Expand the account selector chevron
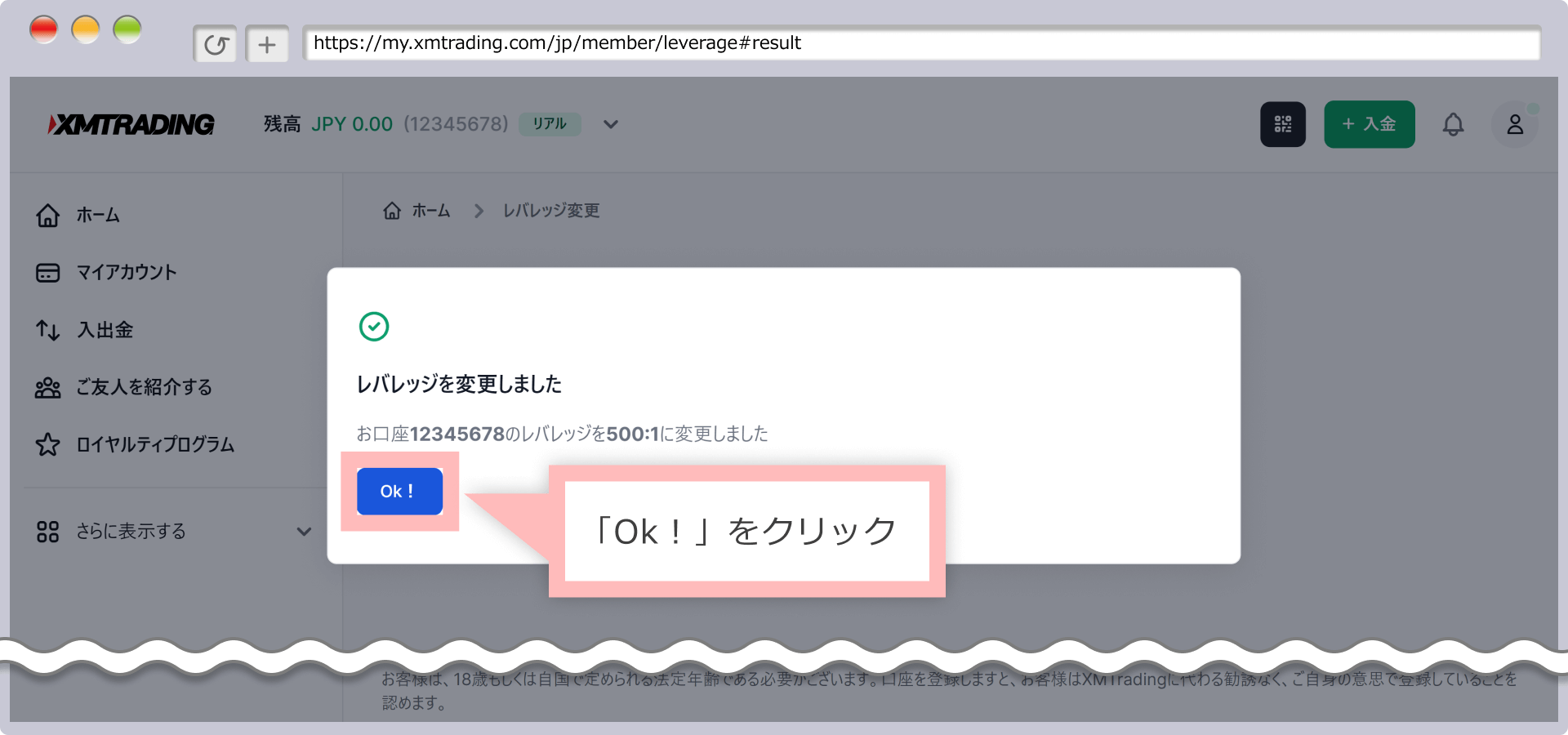Image resolution: width=1568 pixels, height=735 pixels. point(610,124)
